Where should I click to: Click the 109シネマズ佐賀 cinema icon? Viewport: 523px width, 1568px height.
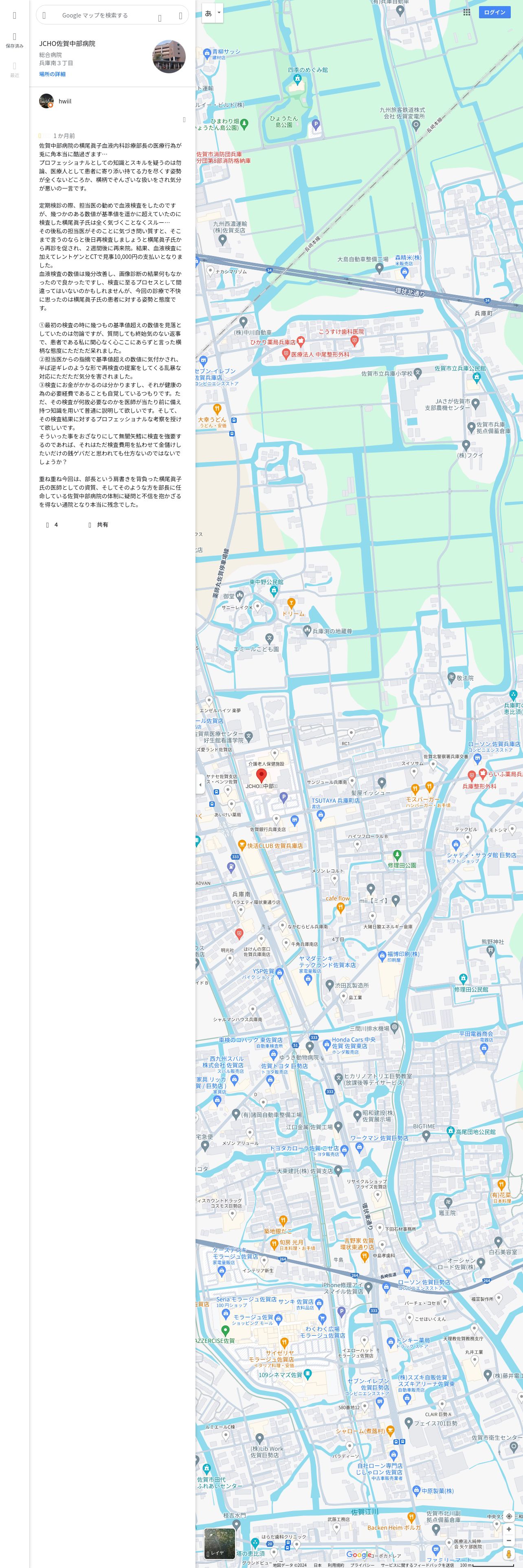(x=308, y=1374)
